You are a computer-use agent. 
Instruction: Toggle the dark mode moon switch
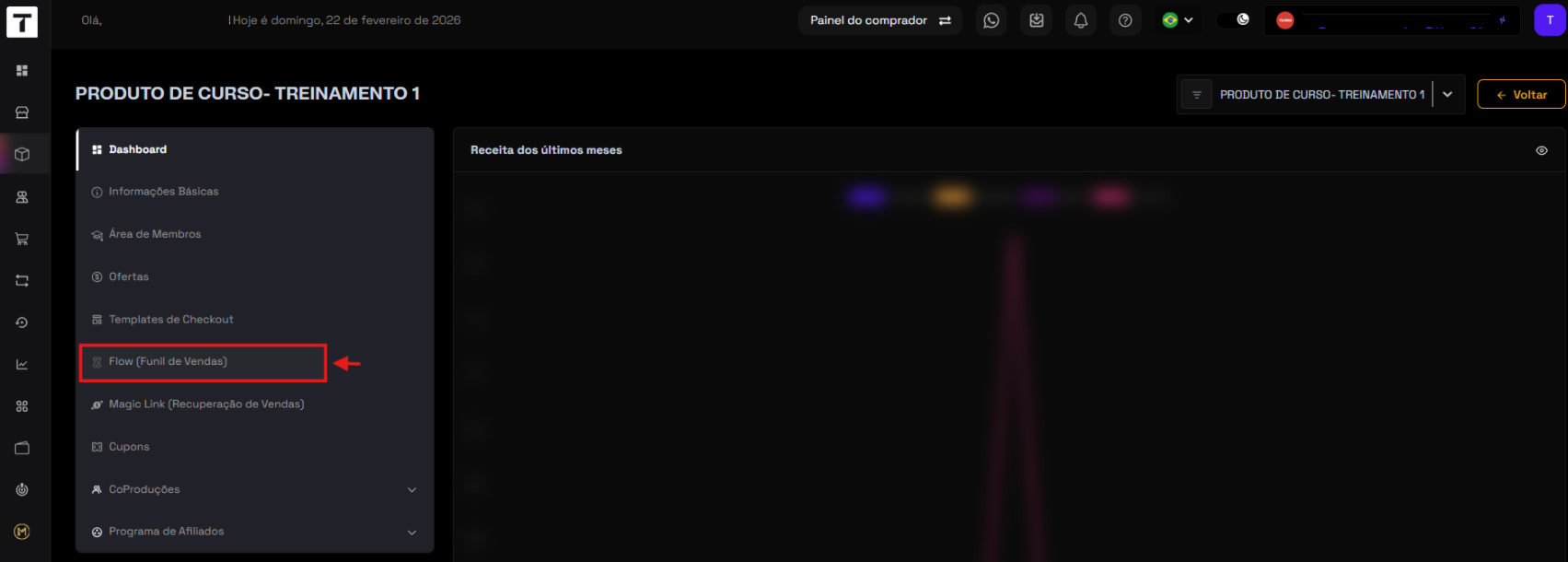1235,20
